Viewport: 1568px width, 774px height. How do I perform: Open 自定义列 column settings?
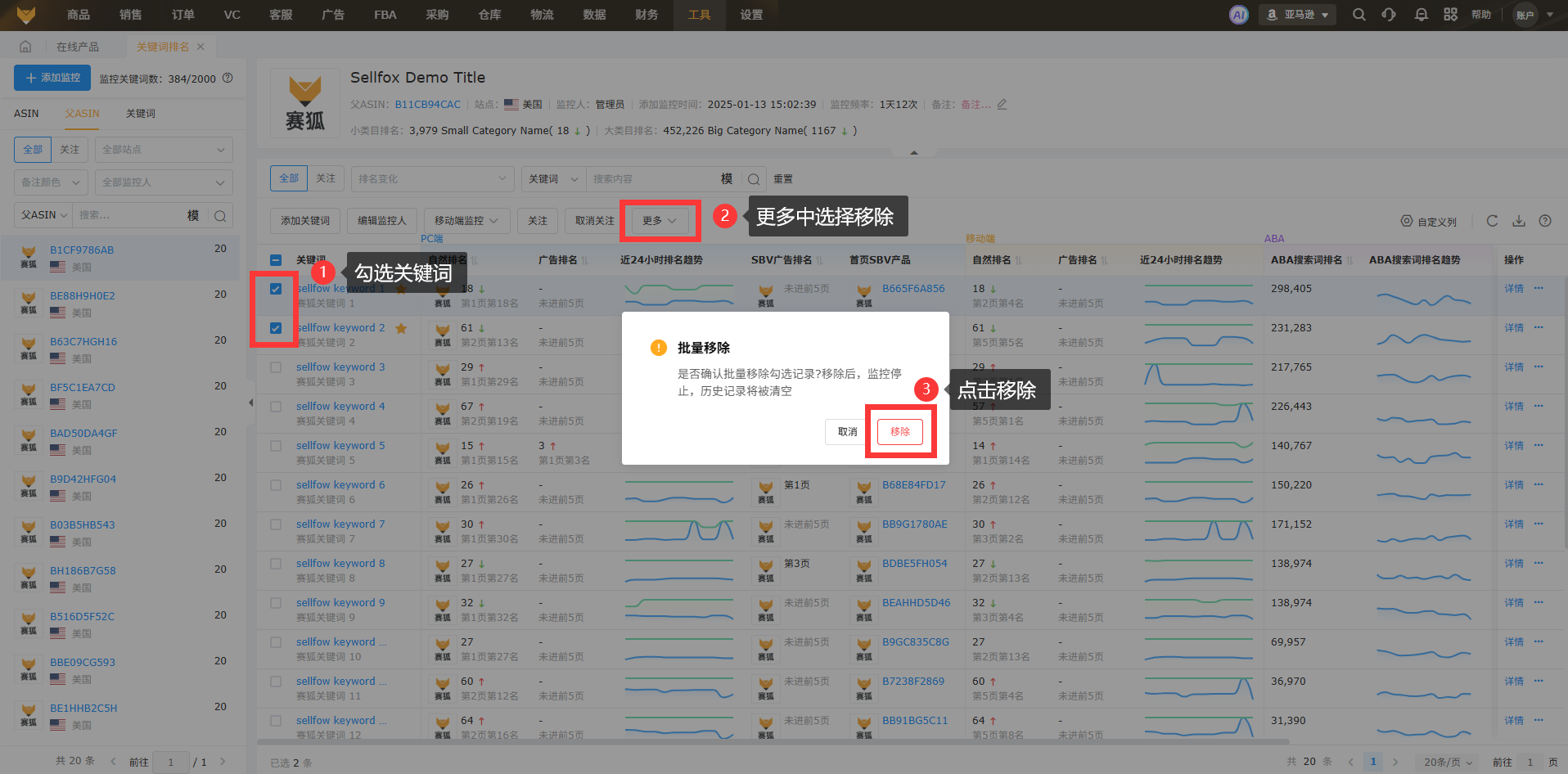(1429, 222)
